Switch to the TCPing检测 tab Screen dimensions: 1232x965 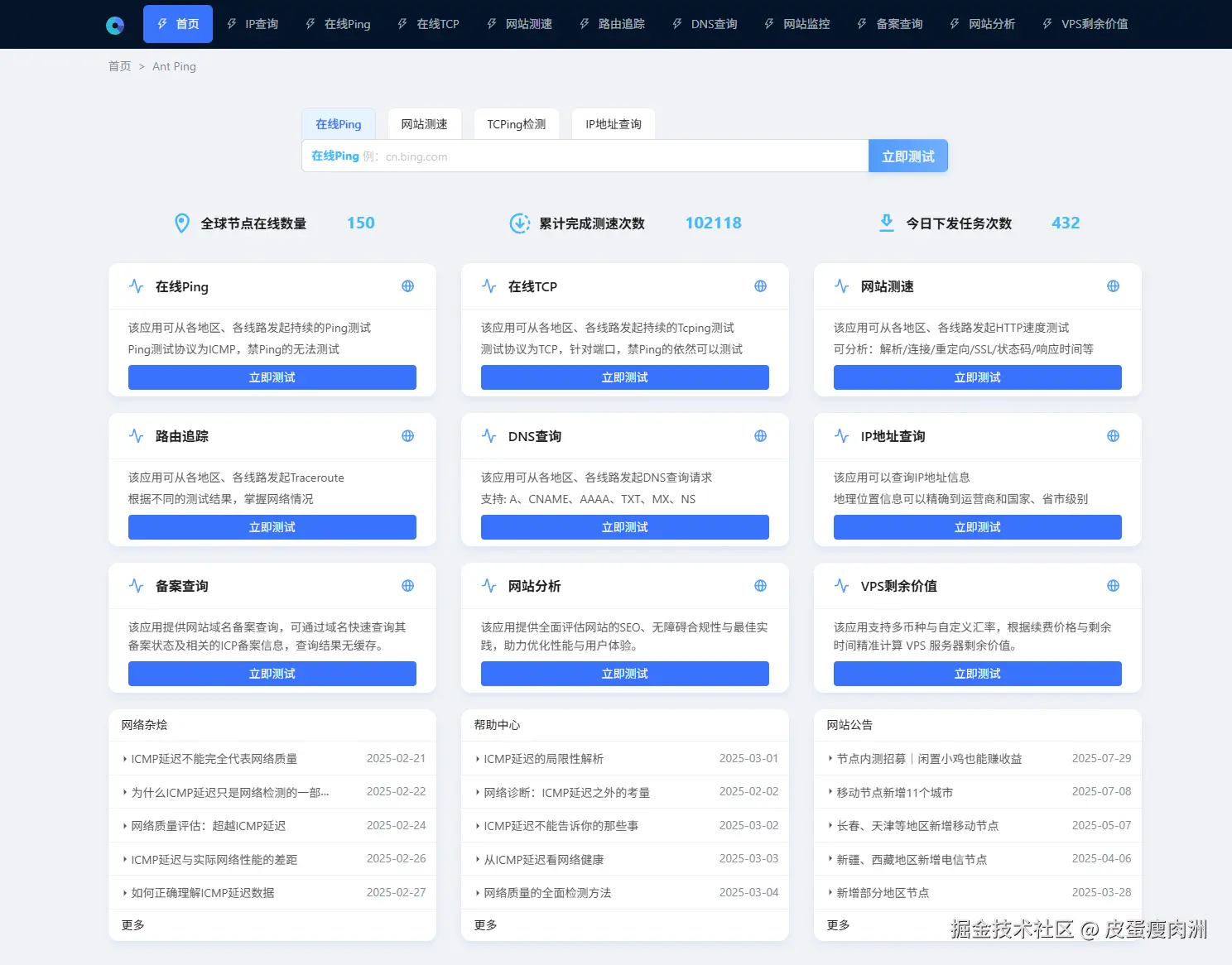pos(517,123)
